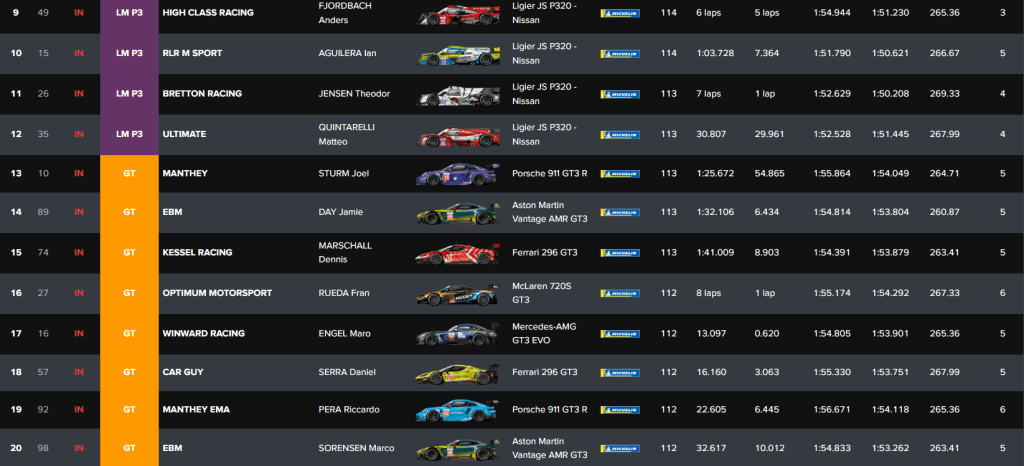Click top speed 269.33

click(x=944, y=93)
